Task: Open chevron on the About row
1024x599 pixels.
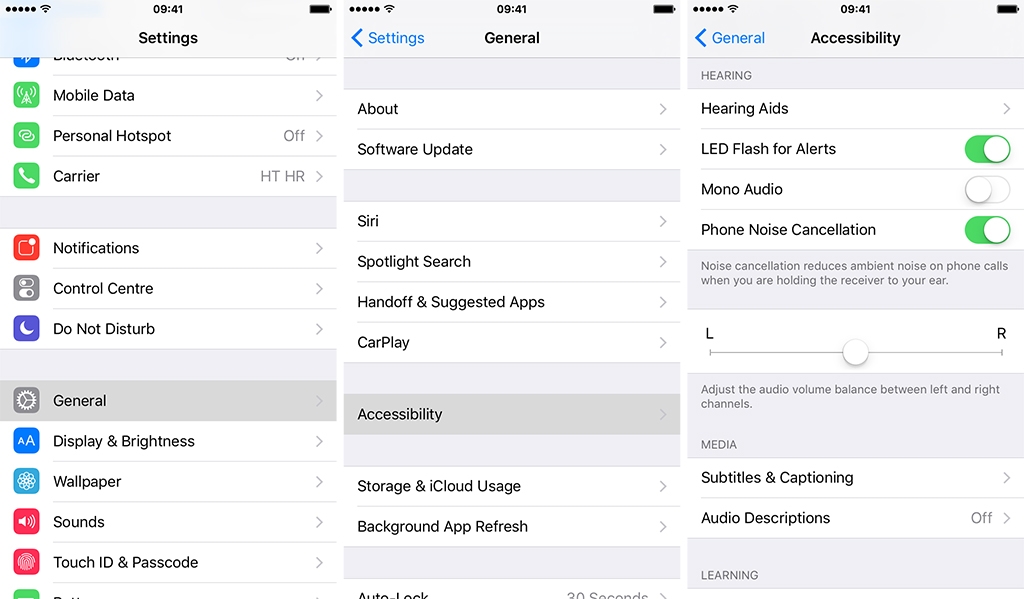Action: point(663,109)
